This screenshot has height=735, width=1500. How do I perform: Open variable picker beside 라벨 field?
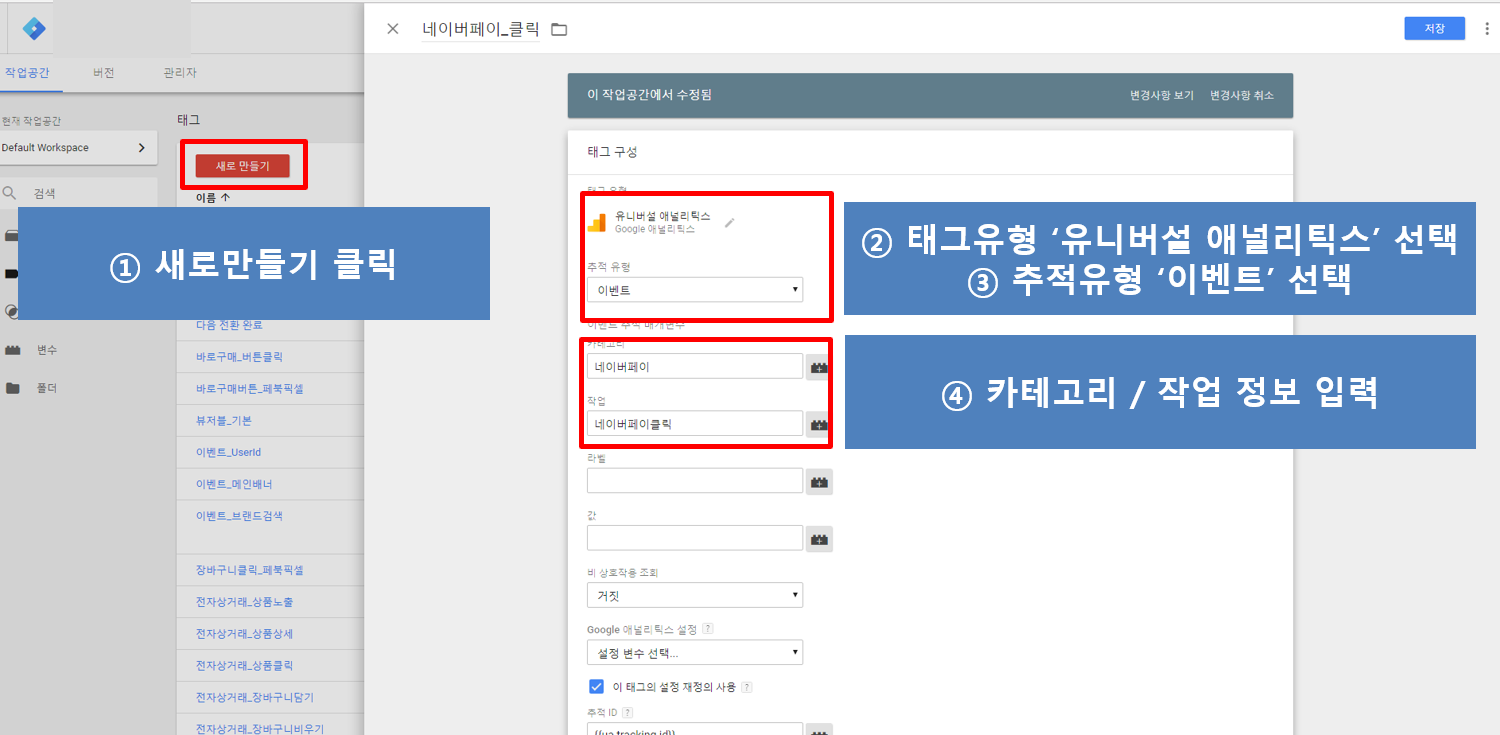pos(819,482)
